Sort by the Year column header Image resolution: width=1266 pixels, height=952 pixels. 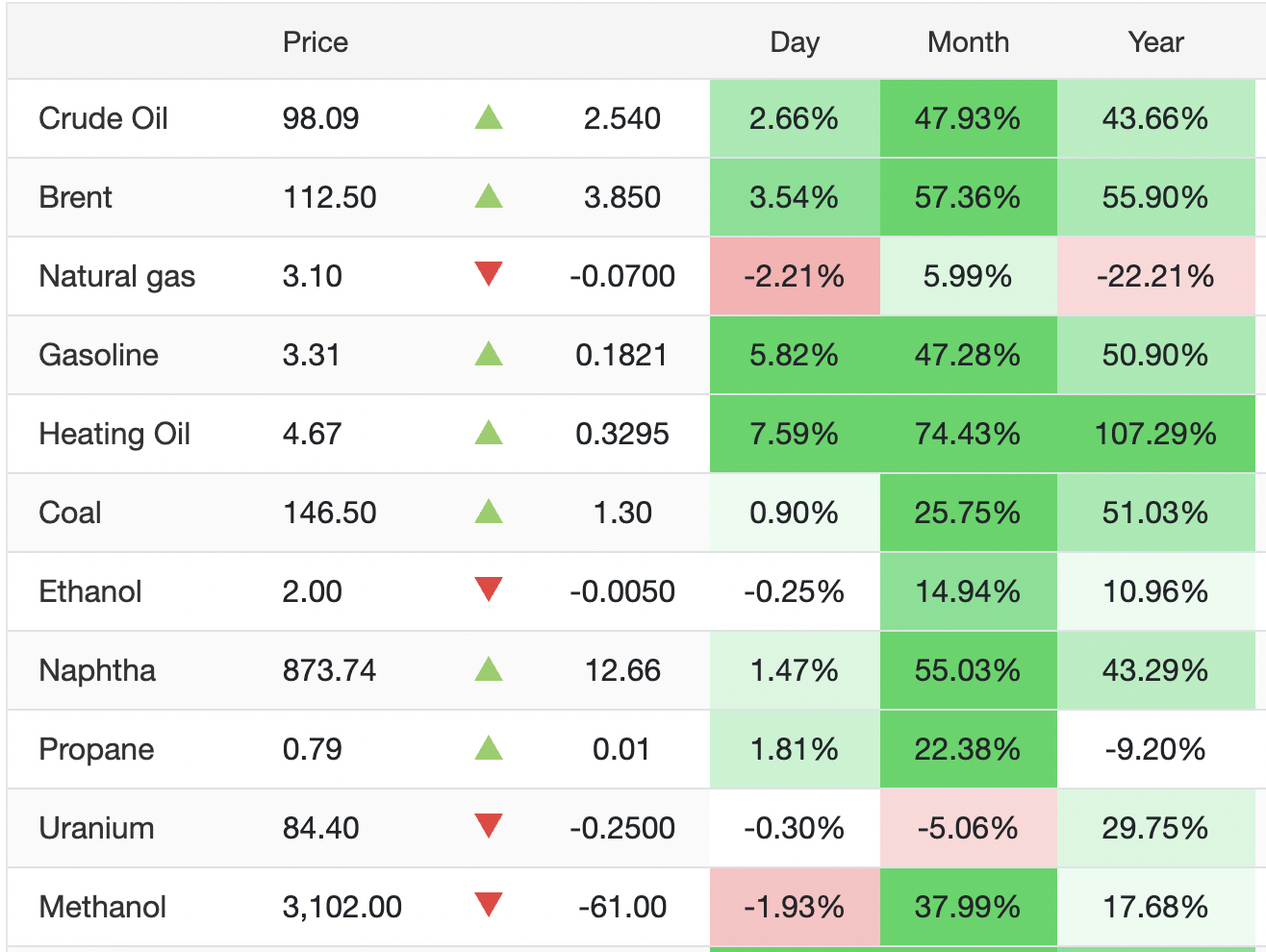pyautogui.click(x=1155, y=42)
